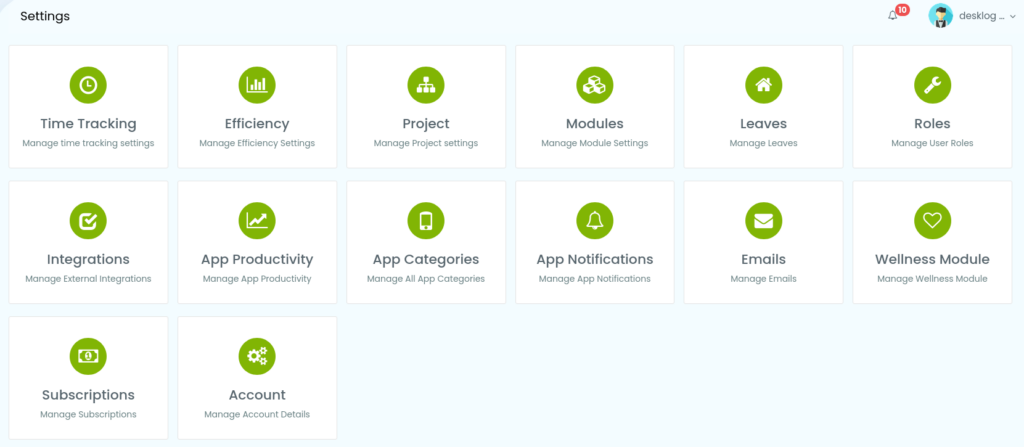Image resolution: width=1024 pixels, height=447 pixels.
Task: Click 'Manage Wellness Module' description text
Action: pyautogui.click(x=933, y=279)
